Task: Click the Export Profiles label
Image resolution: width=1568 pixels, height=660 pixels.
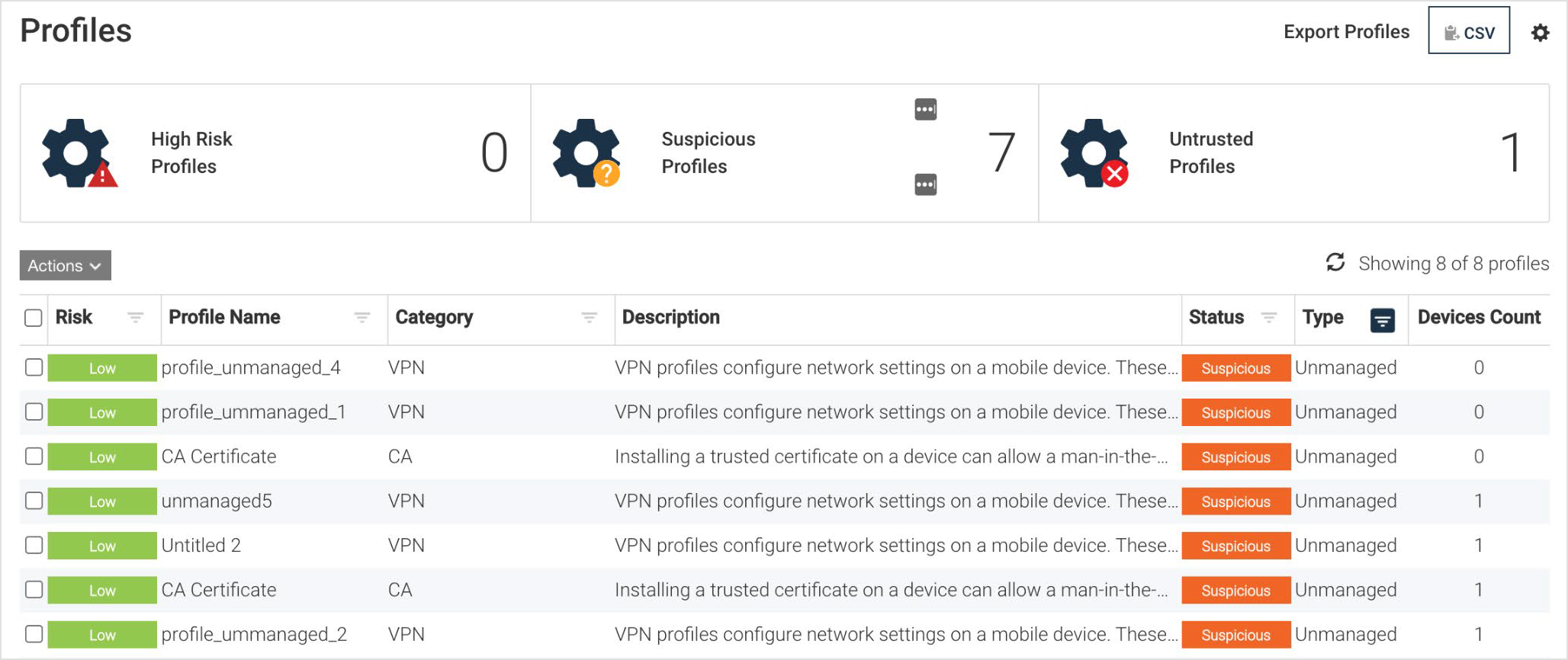Action: point(1346,31)
